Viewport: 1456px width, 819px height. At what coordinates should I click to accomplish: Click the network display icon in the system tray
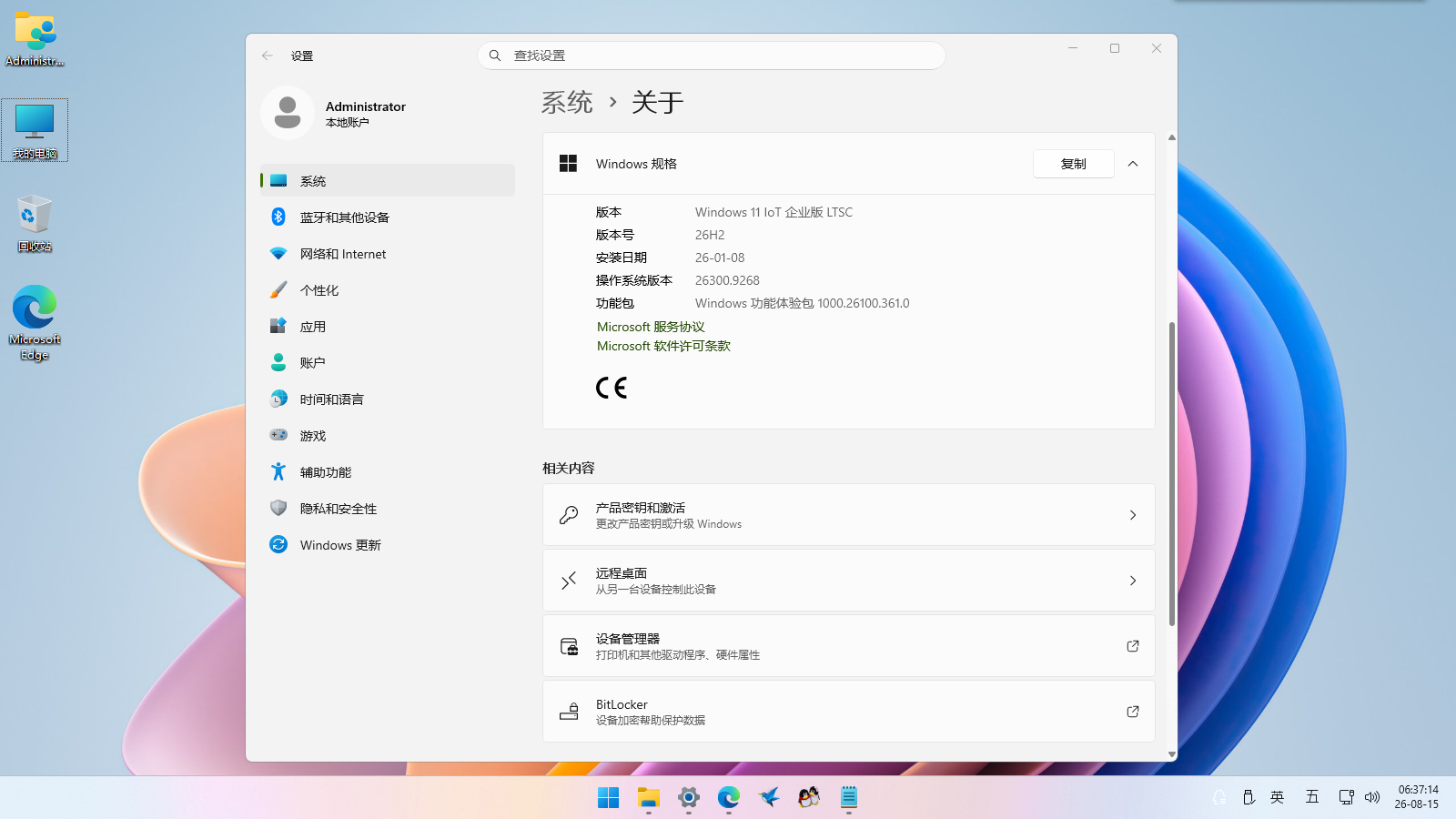1346,797
